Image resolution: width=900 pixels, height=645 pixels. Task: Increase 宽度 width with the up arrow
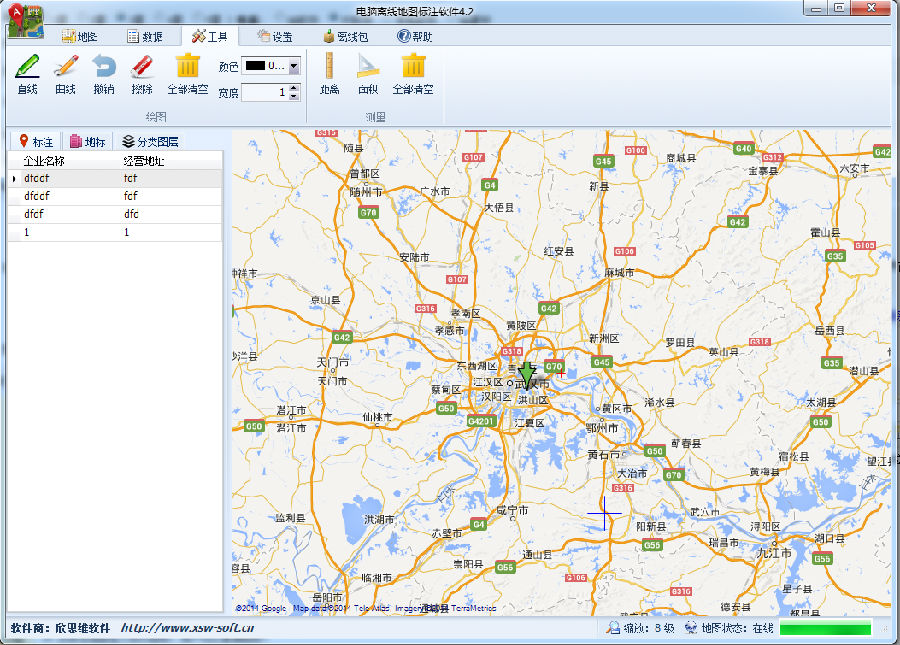294,88
